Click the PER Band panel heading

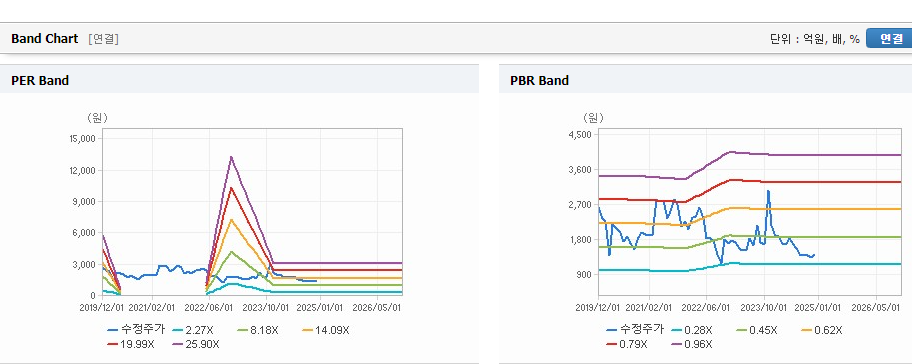(x=40, y=80)
